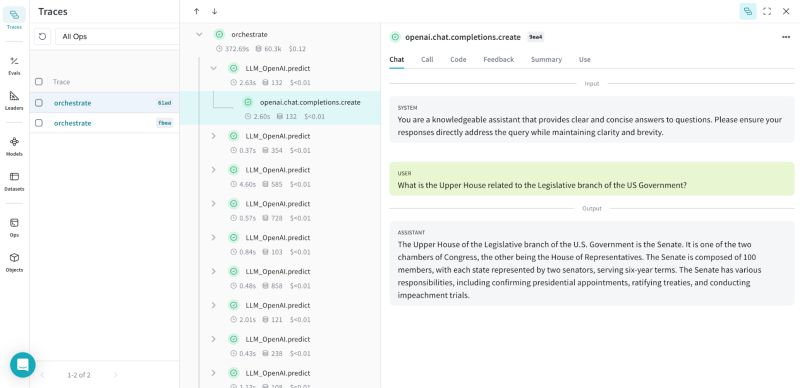Check the orchestrate 61ad trace checkbox

point(39,103)
